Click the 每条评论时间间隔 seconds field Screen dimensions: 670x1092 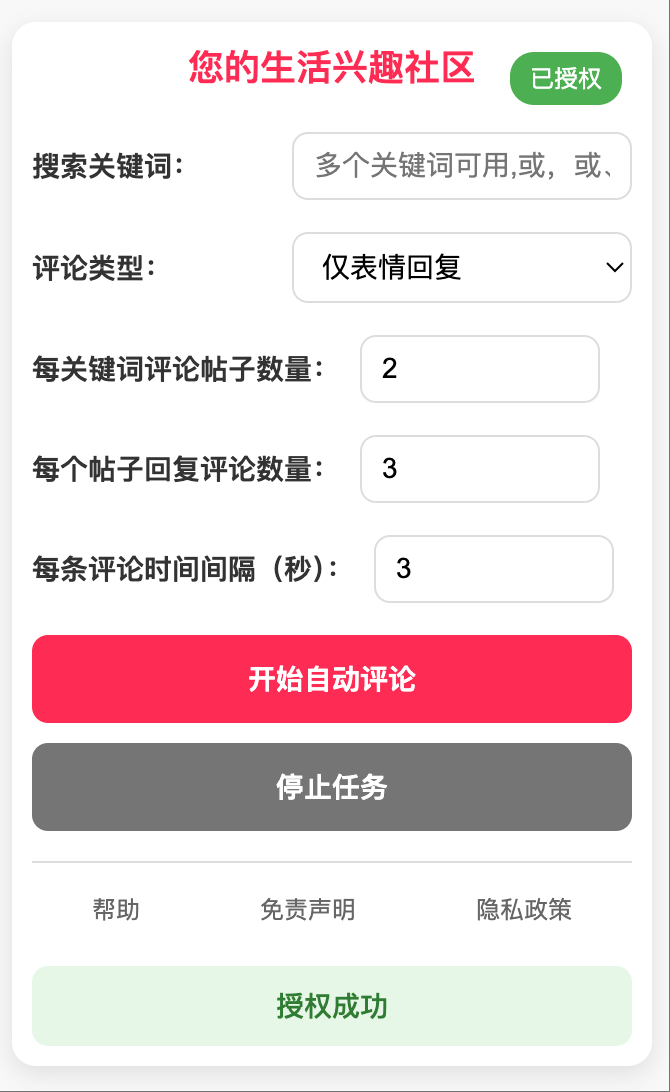coord(493,569)
